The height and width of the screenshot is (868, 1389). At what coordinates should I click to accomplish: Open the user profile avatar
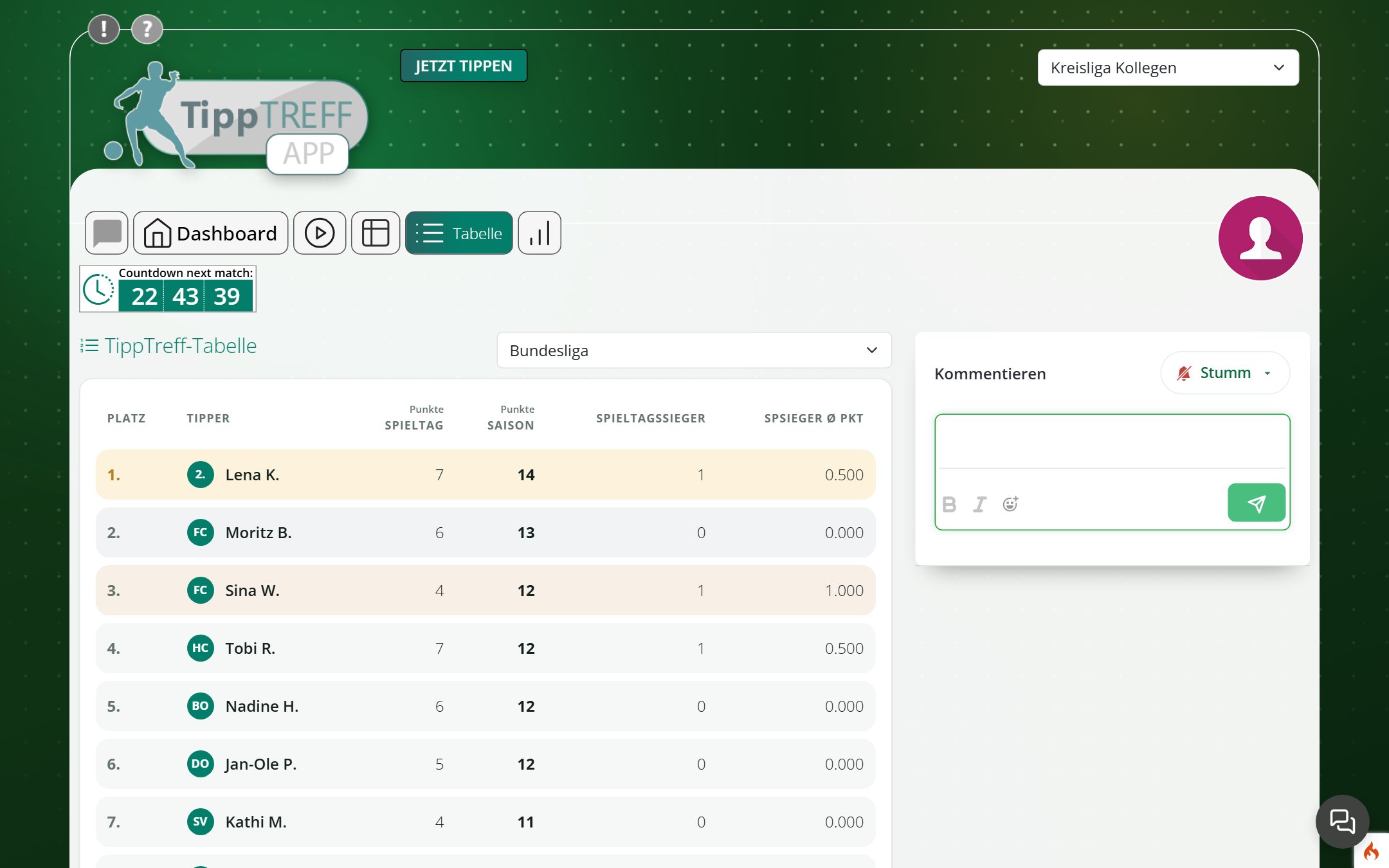coord(1260,238)
